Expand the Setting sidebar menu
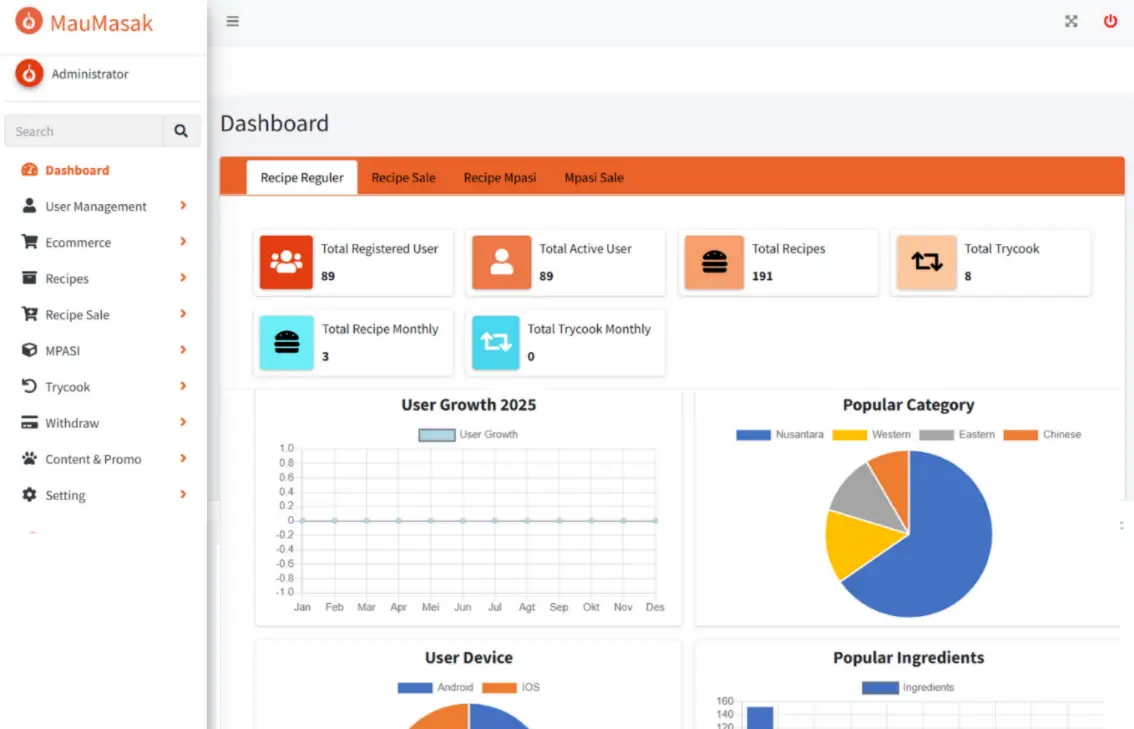Viewport: 1134px width, 729px height. coord(65,495)
